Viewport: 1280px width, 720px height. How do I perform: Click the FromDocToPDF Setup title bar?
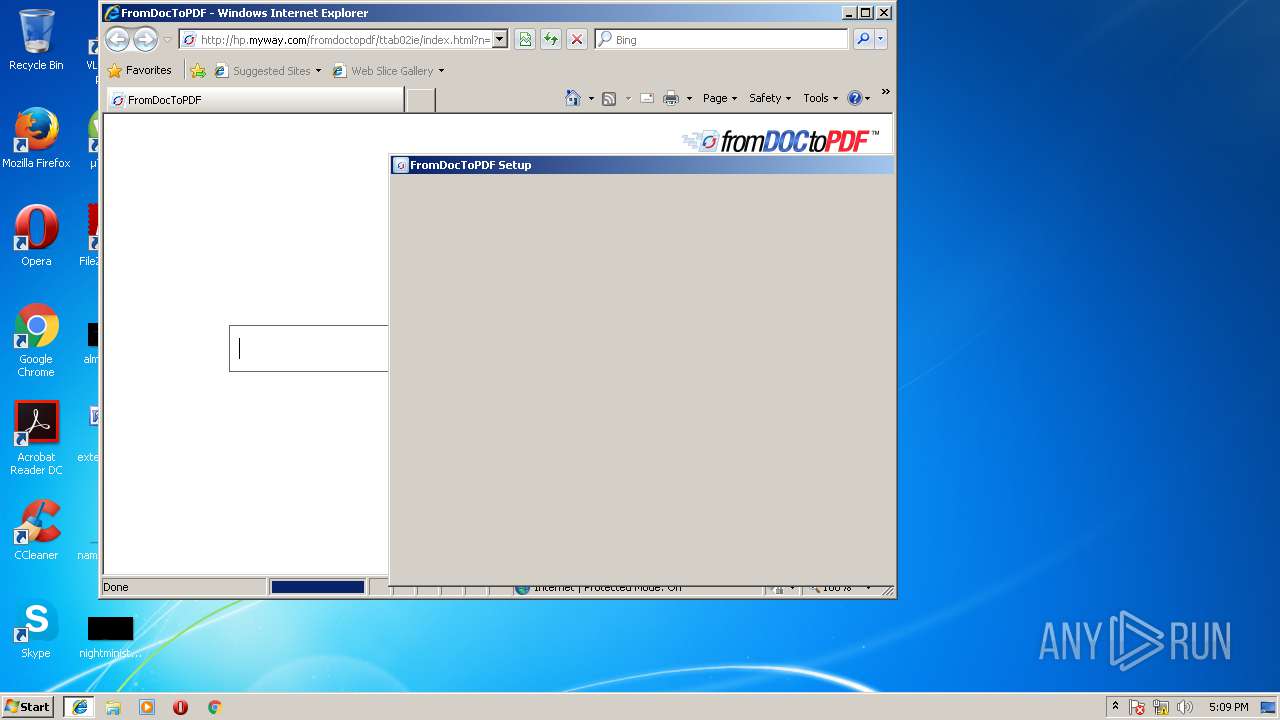(642, 165)
